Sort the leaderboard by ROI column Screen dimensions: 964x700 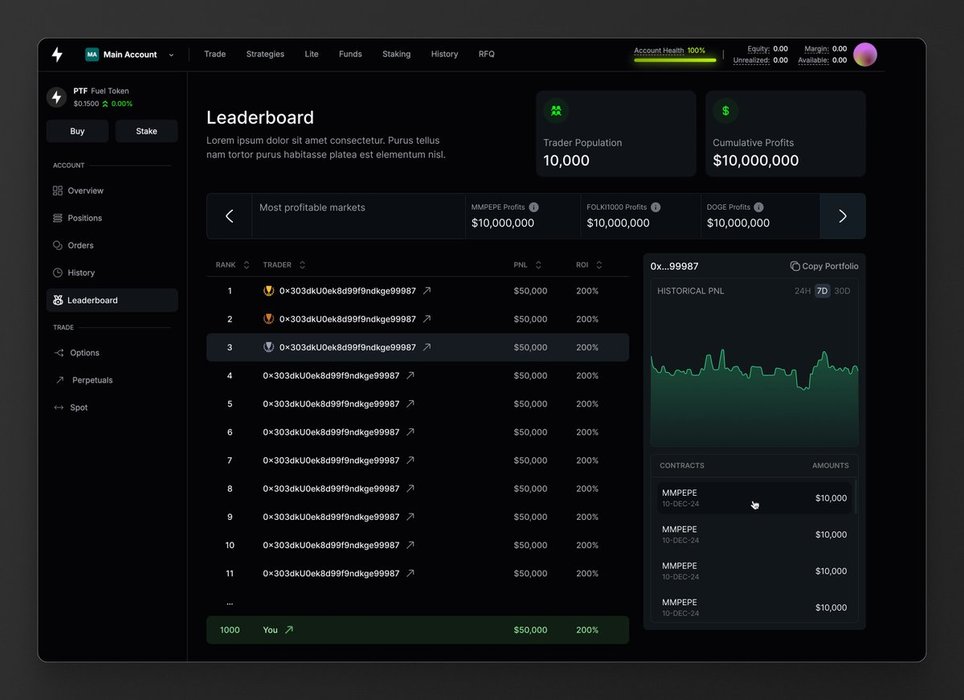coord(599,265)
